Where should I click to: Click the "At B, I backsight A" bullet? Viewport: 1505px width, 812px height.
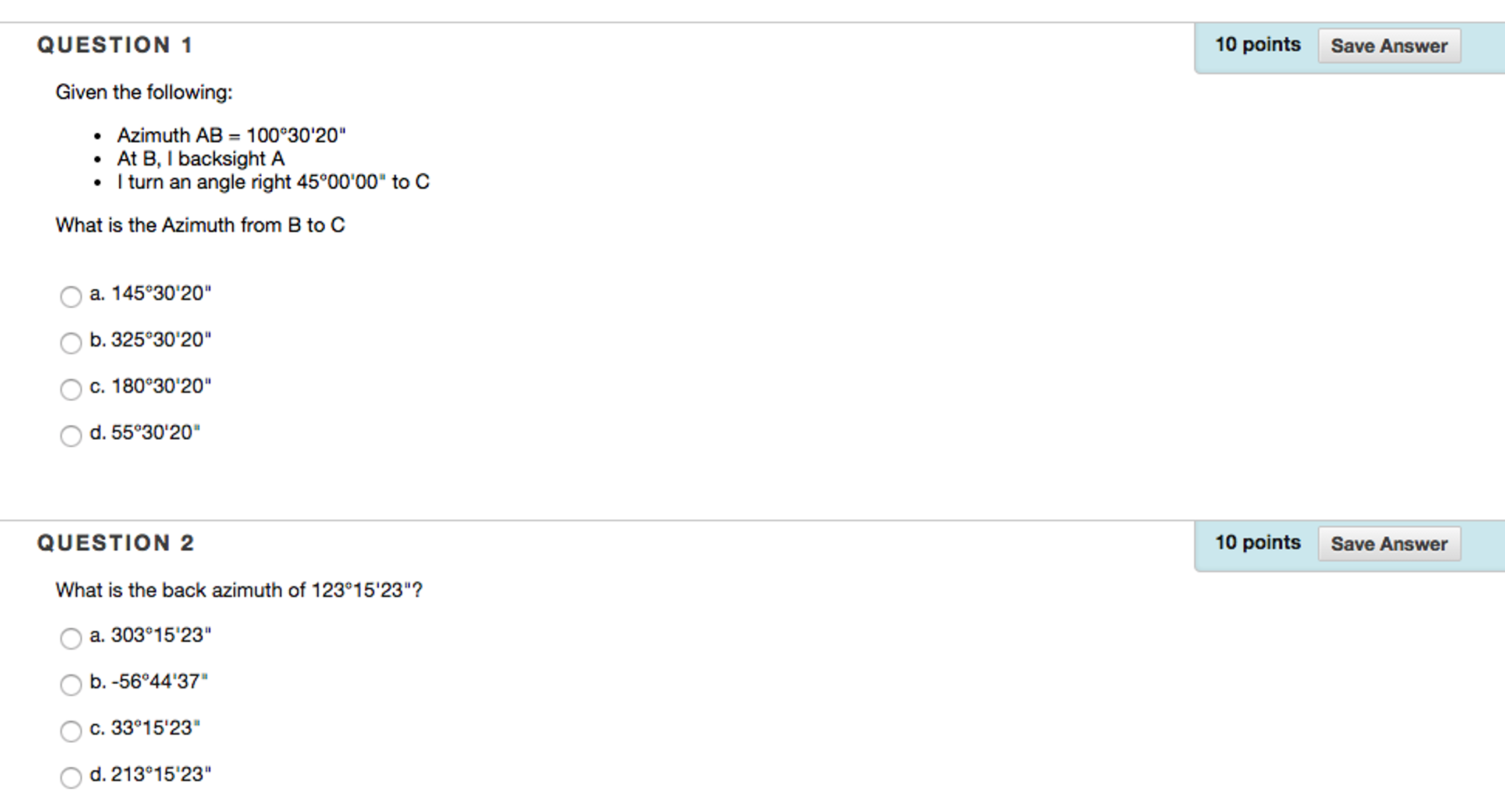coord(201,159)
